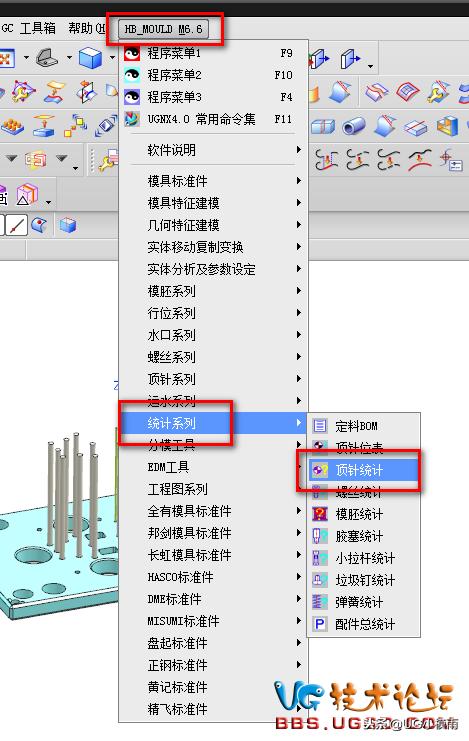This screenshot has height=741, width=469.
Task: Open the 帮助 menu
Action: [x=87, y=28]
